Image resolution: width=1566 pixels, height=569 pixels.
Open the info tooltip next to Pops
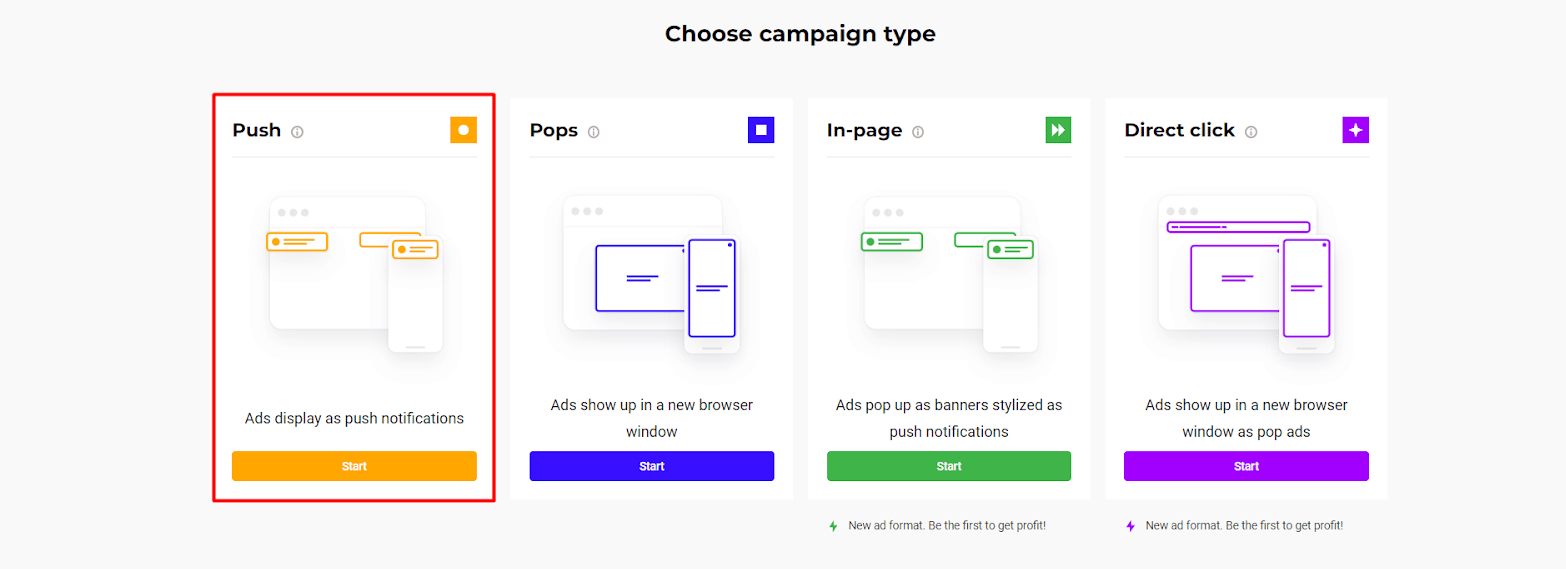point(594,132)
